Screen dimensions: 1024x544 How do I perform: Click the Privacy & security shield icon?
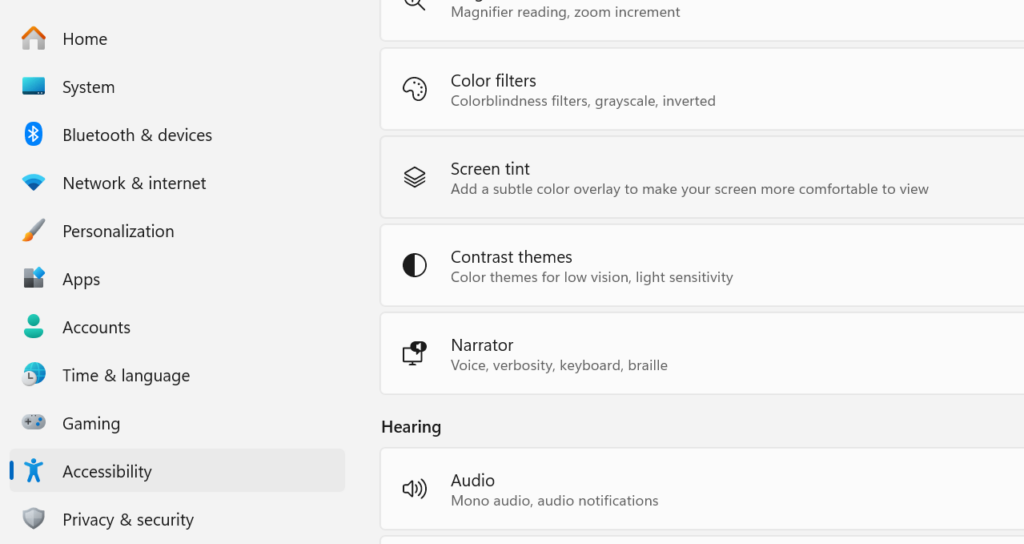pyautogui.click(x=33, y=519)
